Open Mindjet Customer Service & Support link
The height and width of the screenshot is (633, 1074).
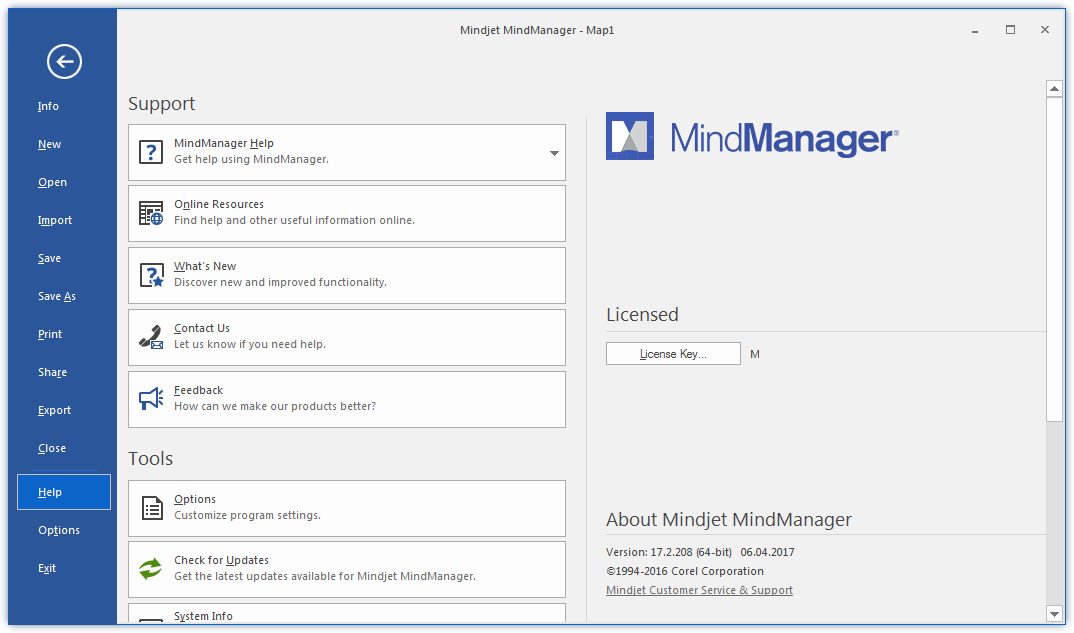(x=699, y=590)
